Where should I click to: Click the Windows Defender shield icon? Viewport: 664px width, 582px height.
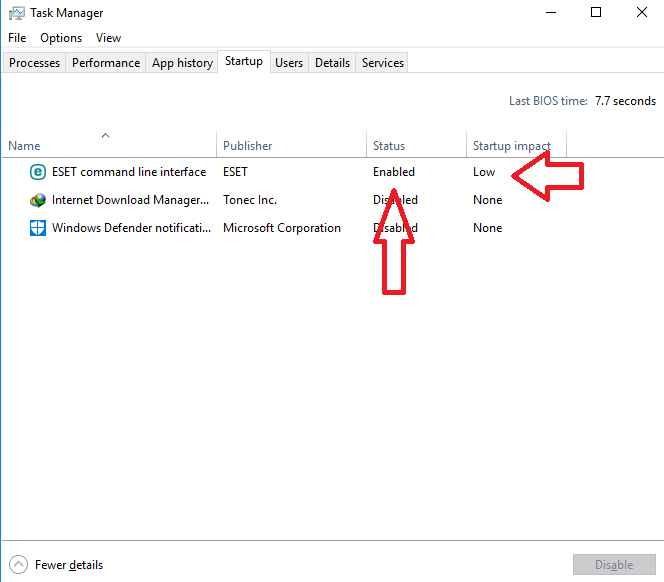click(x=38, y=228)
